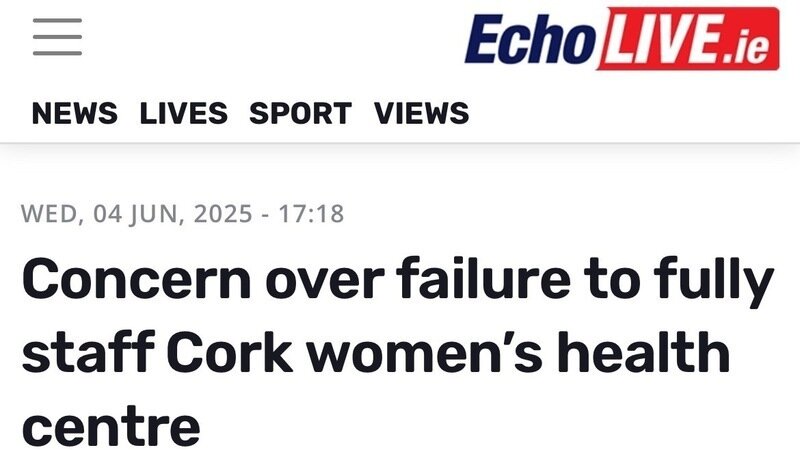The image size is (800, 450).
Task: Click the red LIVE.ie badge in logo
Action: pyautogui.click(x=688, y=39)
